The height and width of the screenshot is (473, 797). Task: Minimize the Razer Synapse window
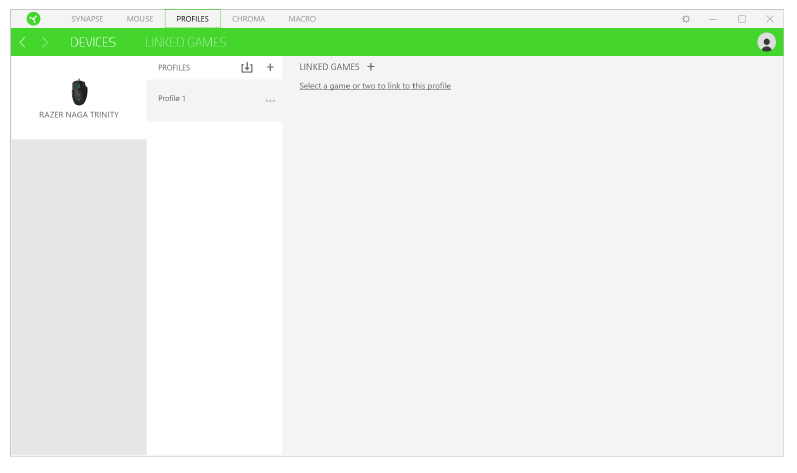click(x=713, y=19)
